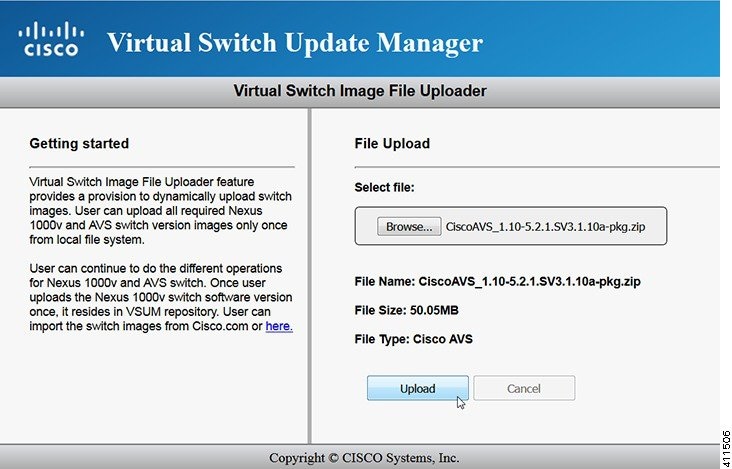The width and height of the screenshot is (732, 469).
Task: Click the 'Virtual Switch Image File Uploader' heading
Action: pyautogui.click(x=360, y=91)
